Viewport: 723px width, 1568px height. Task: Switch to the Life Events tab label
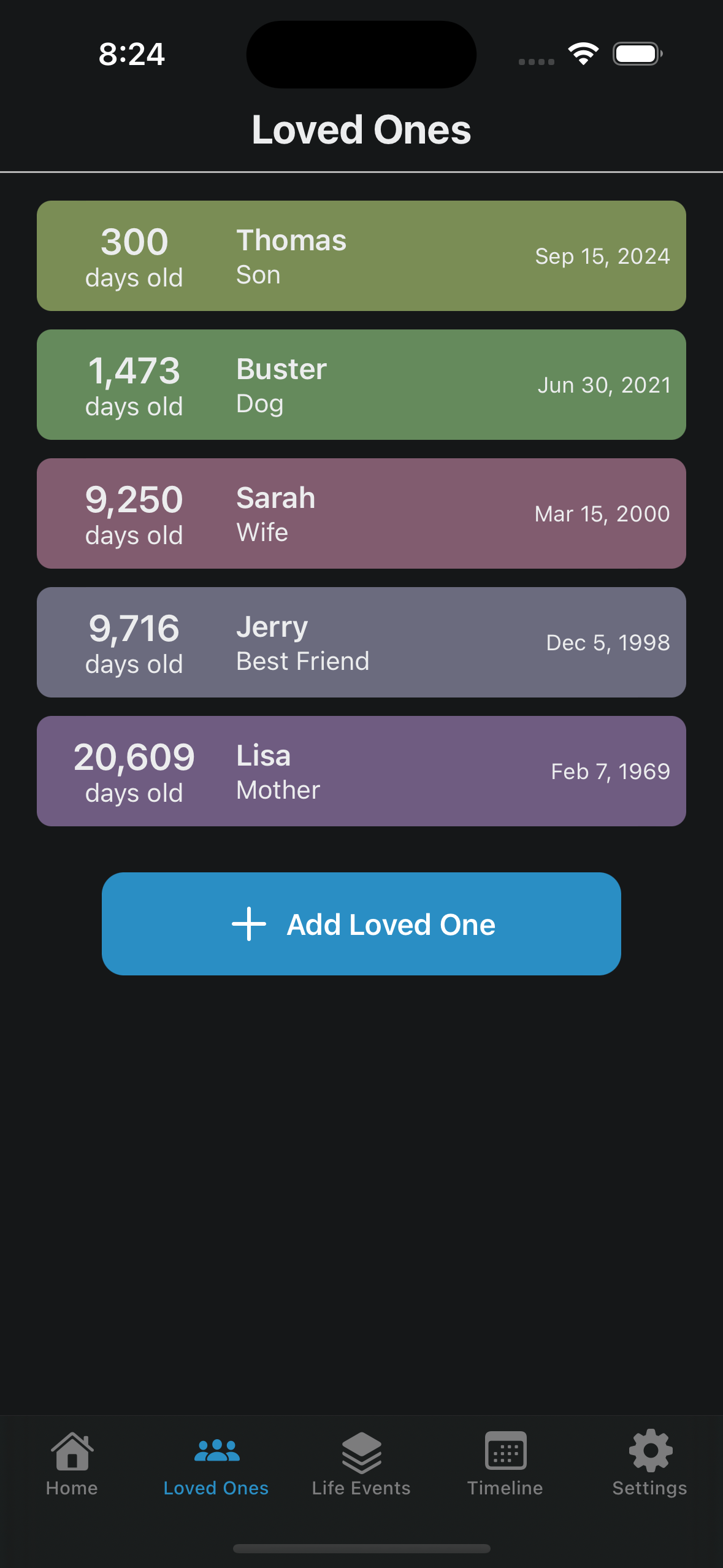click(361, 1488)
